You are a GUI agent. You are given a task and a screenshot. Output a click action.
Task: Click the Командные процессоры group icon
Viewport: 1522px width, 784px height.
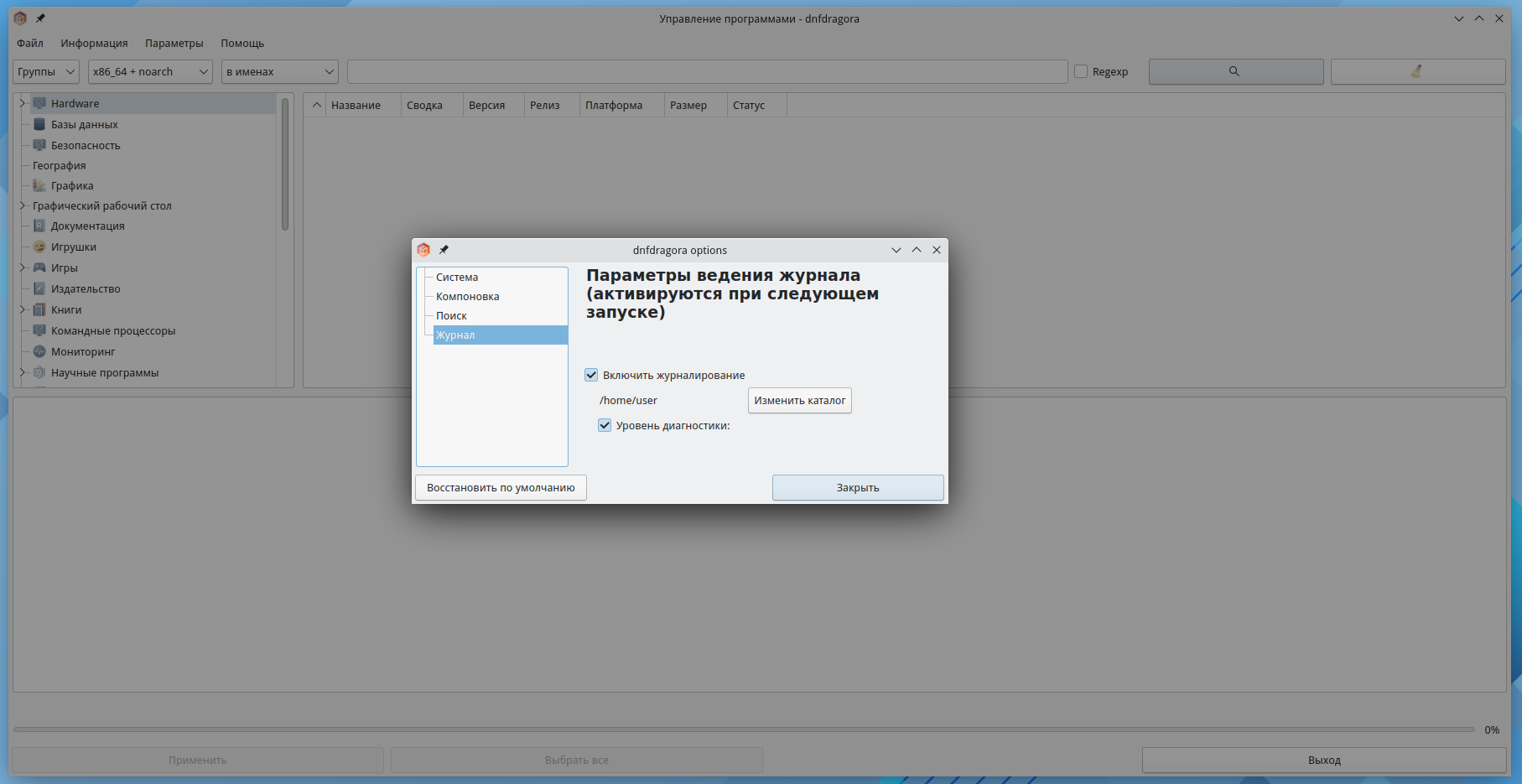tap(39, 330)
